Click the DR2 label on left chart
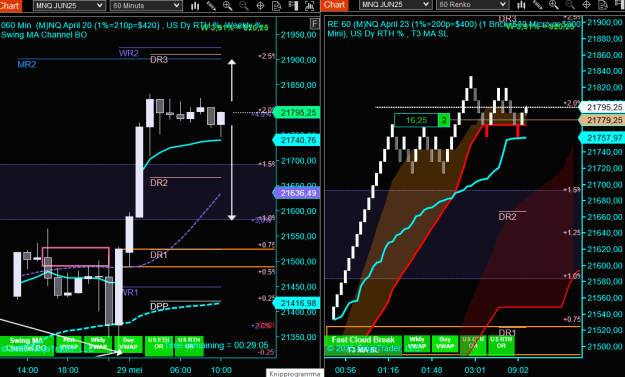625x377 pixels. [159, 183]
